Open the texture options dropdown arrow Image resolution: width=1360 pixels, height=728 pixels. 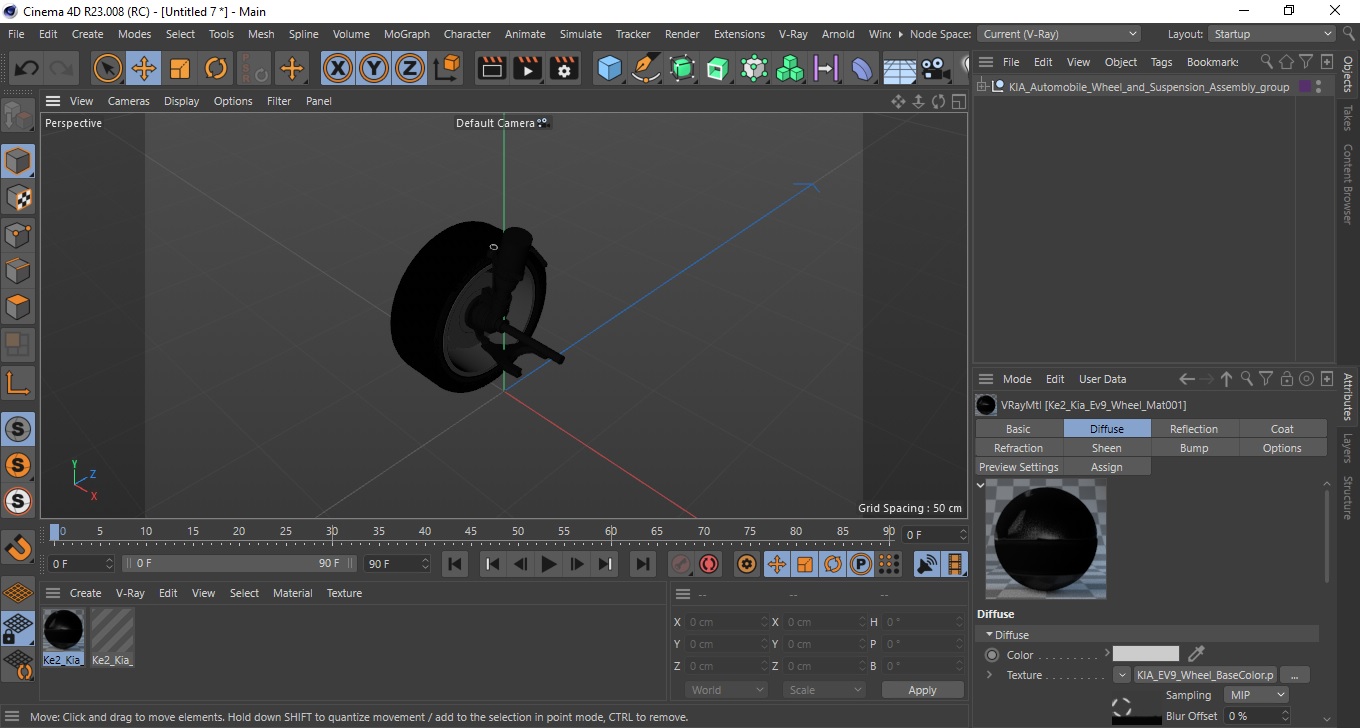click(x=1122, y=675)
